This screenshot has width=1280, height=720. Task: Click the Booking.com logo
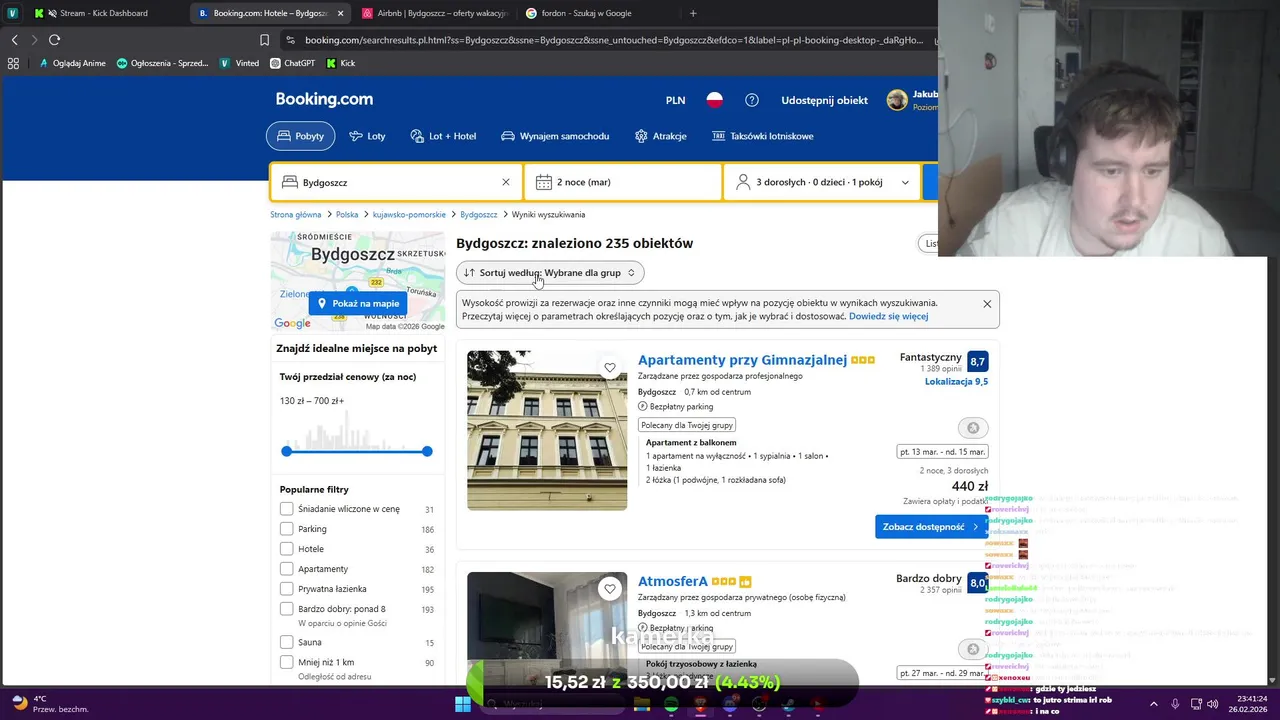tap(324, 99)
